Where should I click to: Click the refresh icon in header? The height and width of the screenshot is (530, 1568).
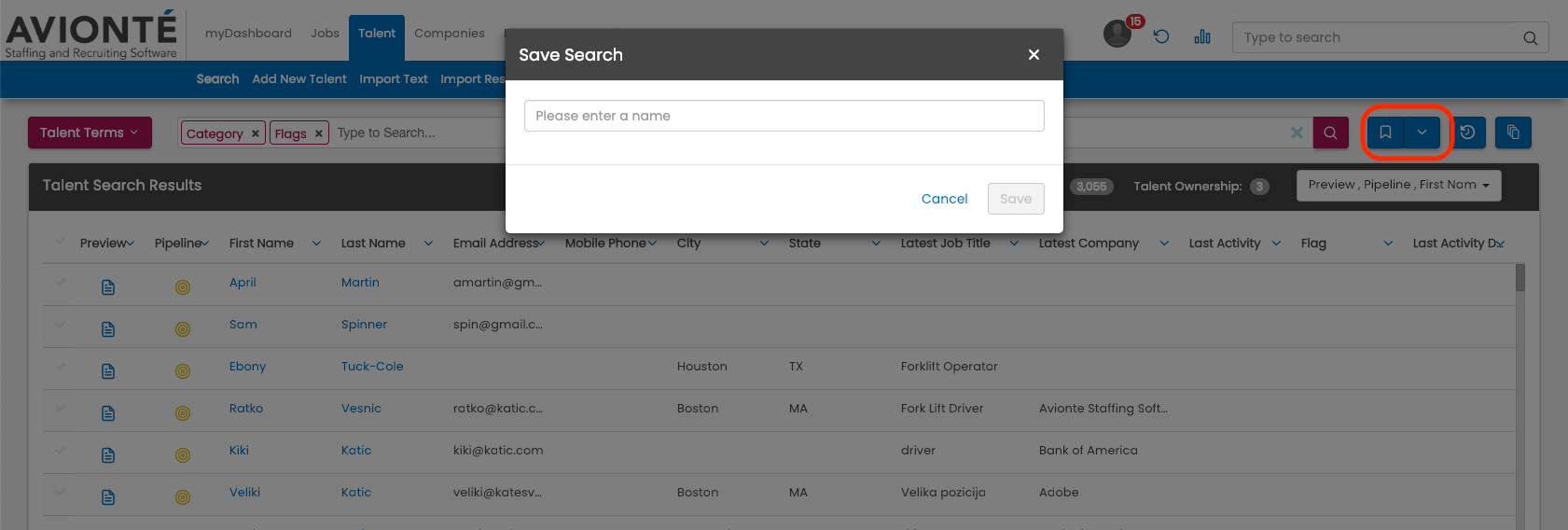(1161, 36)
